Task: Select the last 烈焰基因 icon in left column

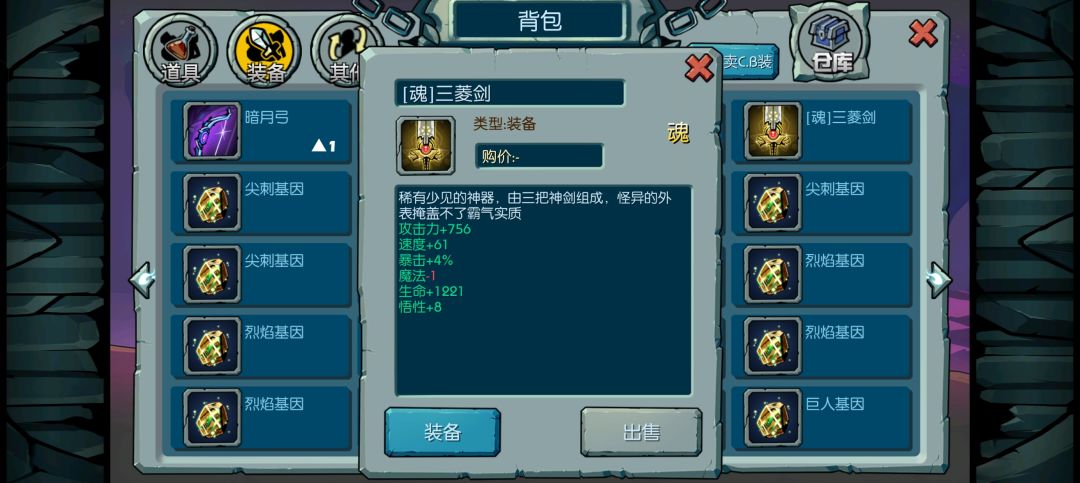Action: click(212, 418)
